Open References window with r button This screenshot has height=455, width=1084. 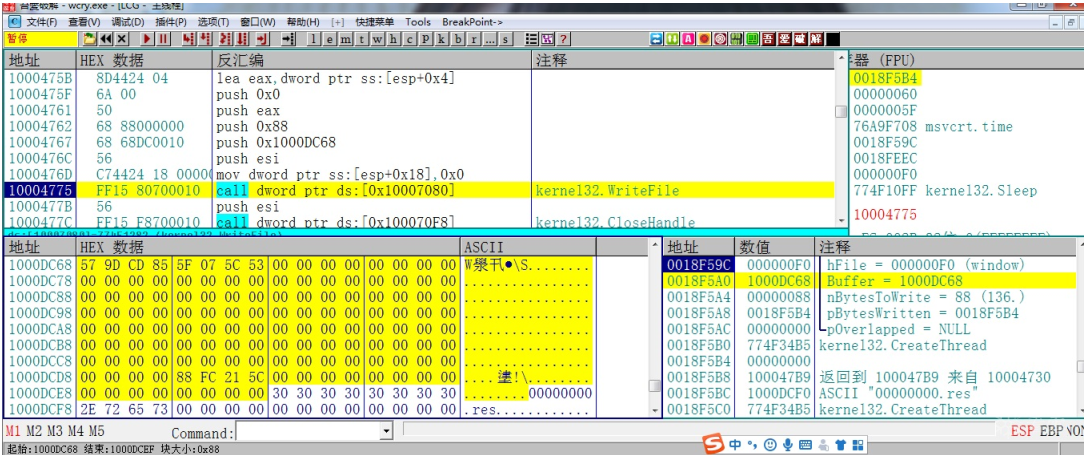(474, 39)
